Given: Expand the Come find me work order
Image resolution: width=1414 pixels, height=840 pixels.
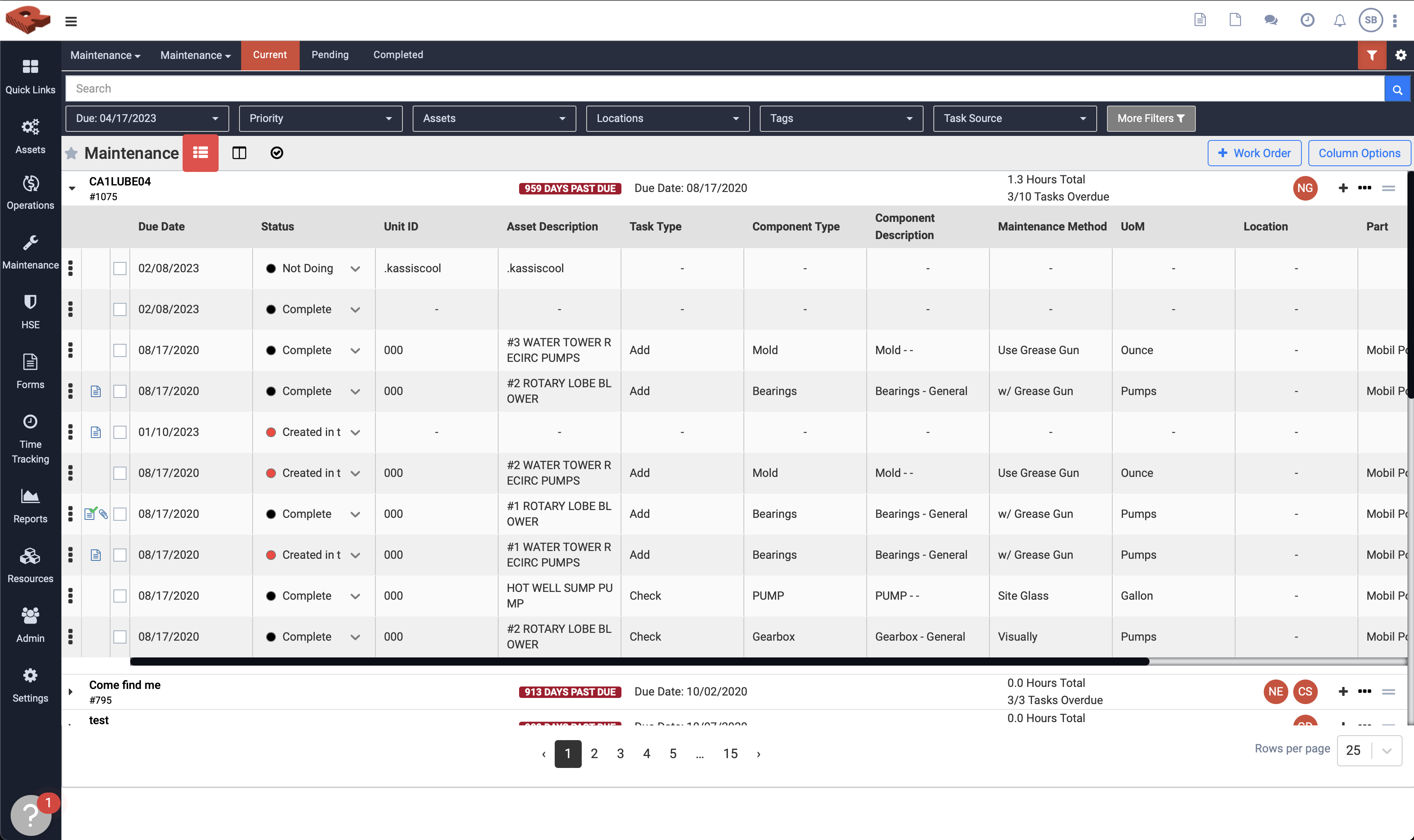Looking at the screenshot, I should pyautogui.click(x=71, y=691).
